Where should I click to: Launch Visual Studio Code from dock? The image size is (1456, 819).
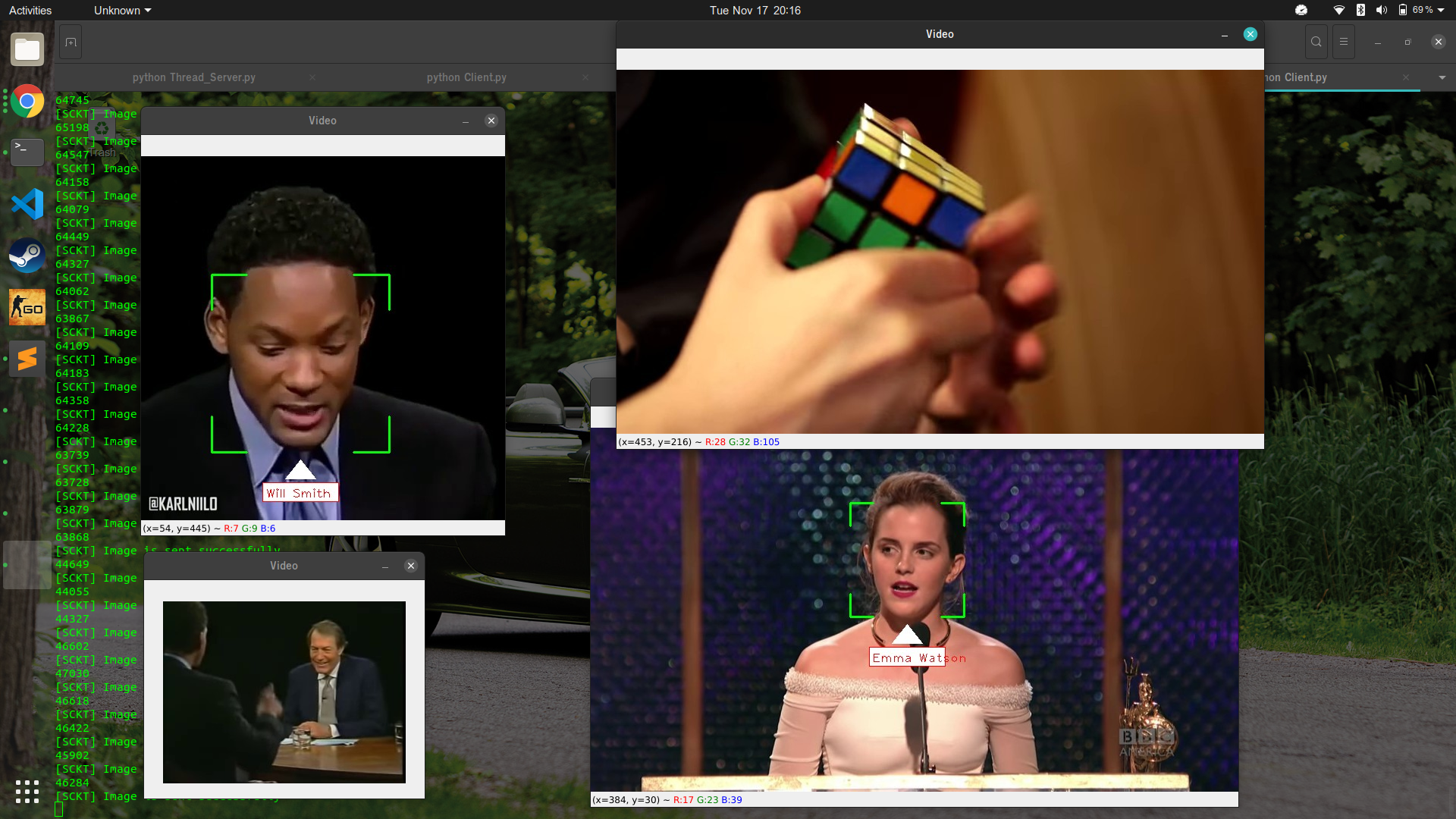[27, 204]
